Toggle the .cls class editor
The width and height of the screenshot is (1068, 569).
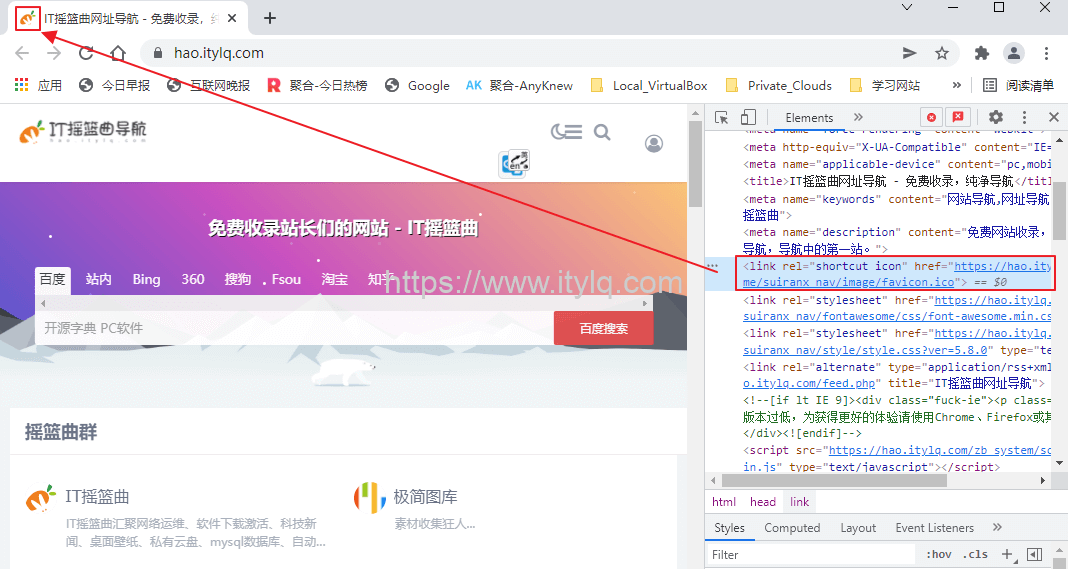pos(975,554)
